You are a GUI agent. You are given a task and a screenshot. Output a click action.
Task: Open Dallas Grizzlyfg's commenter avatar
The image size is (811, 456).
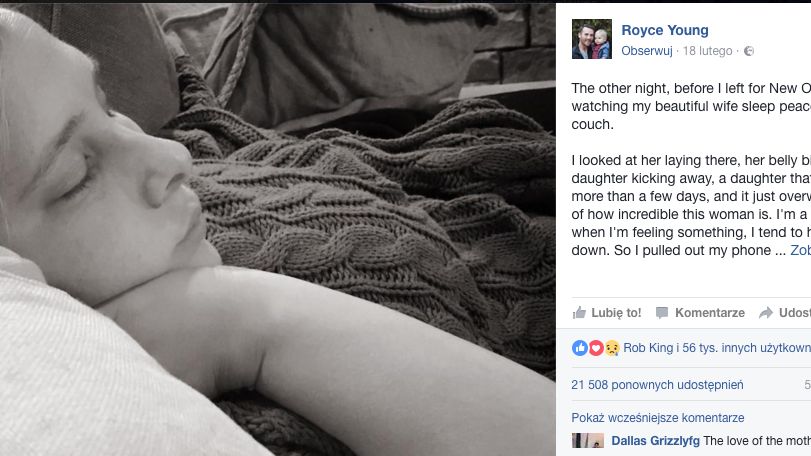pos(588,441)
